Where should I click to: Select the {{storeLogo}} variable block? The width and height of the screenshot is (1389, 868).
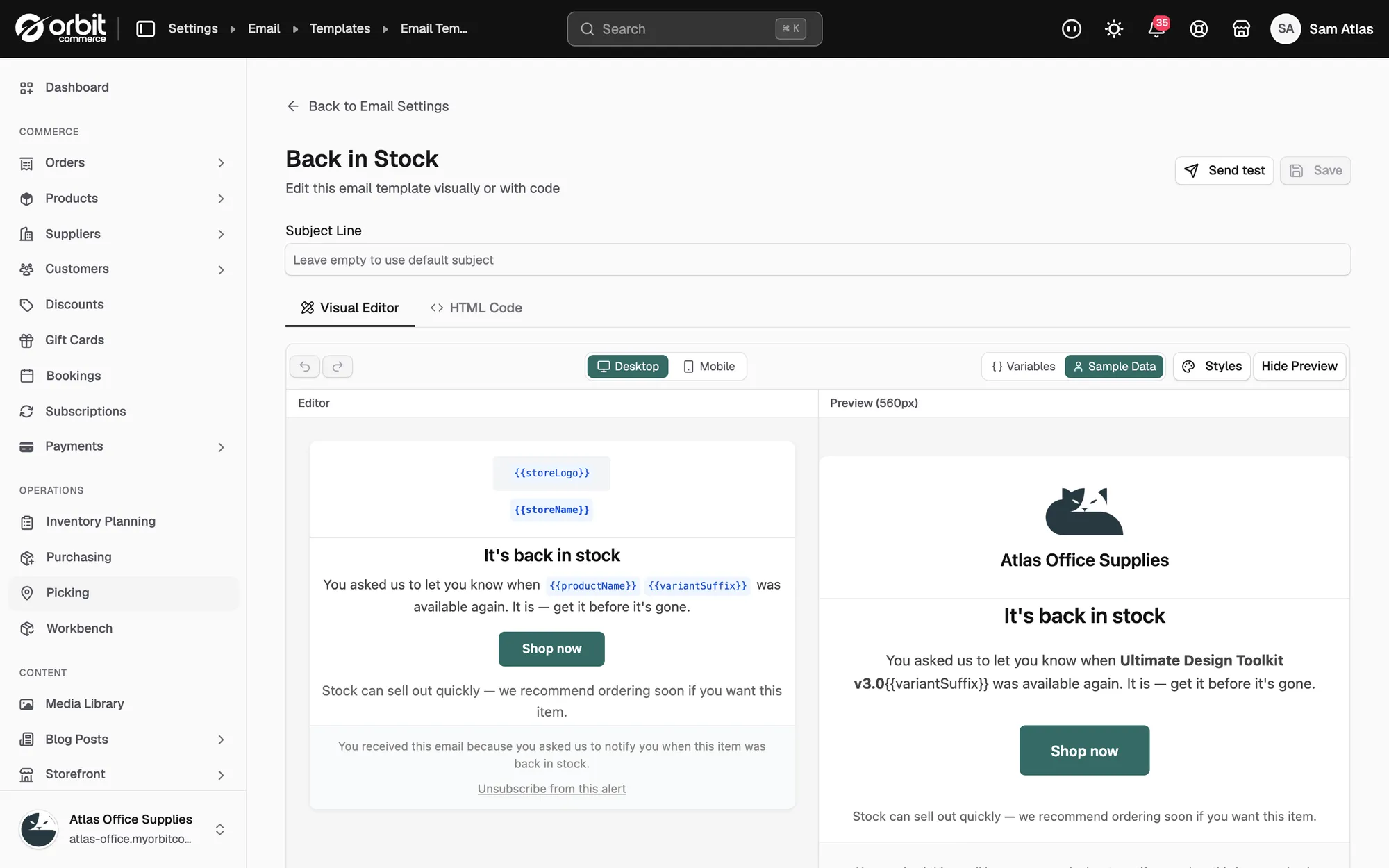coord(551,473)
